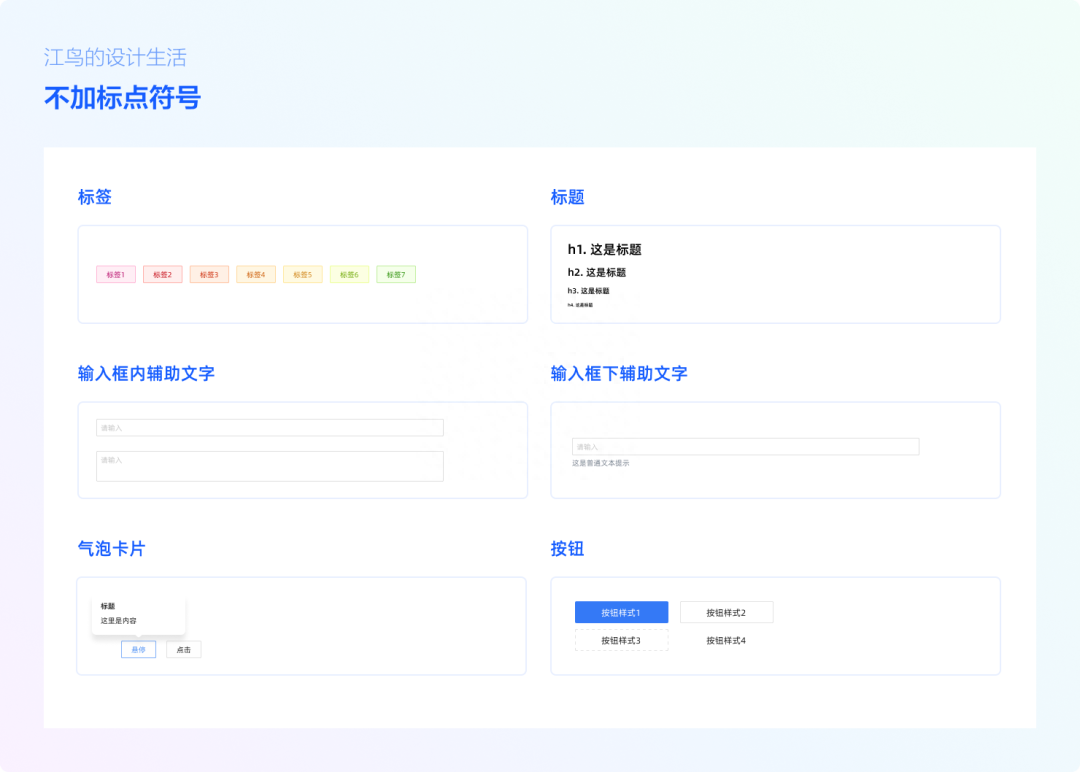Image resolution: width=1080 pixels, height=772 pixels.
Task: Select the pink 标签1 tag
Action: coord(115,274)
